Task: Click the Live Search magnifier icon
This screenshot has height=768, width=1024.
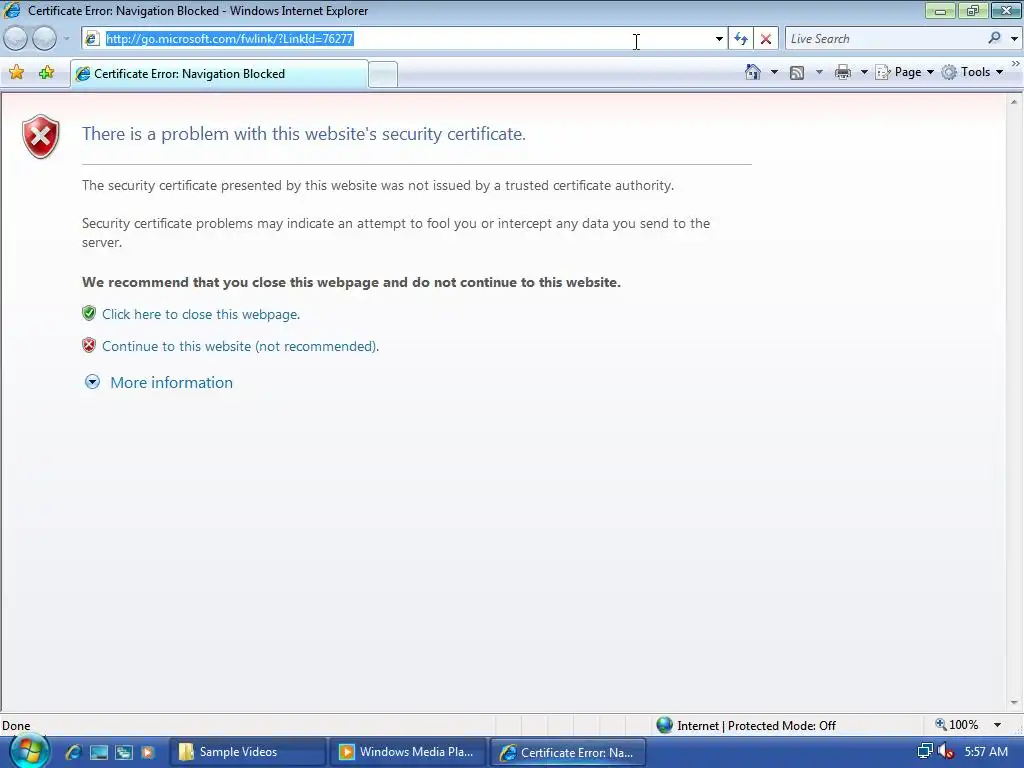Action: click(x=995, y=38)
